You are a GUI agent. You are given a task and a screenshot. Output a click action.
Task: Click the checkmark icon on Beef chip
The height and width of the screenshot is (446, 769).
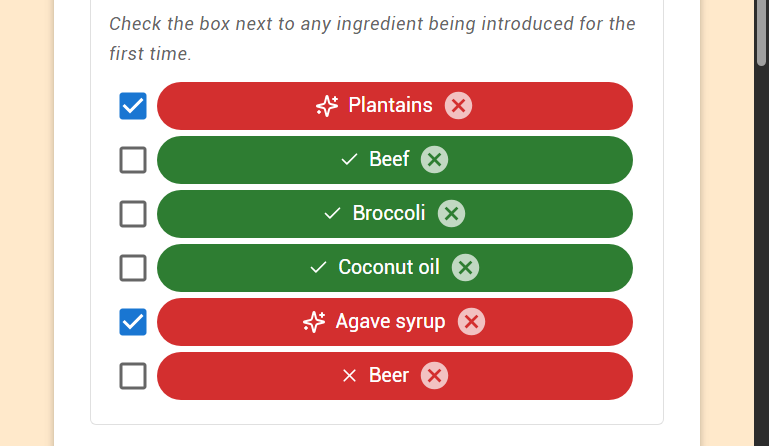point(349,160)
